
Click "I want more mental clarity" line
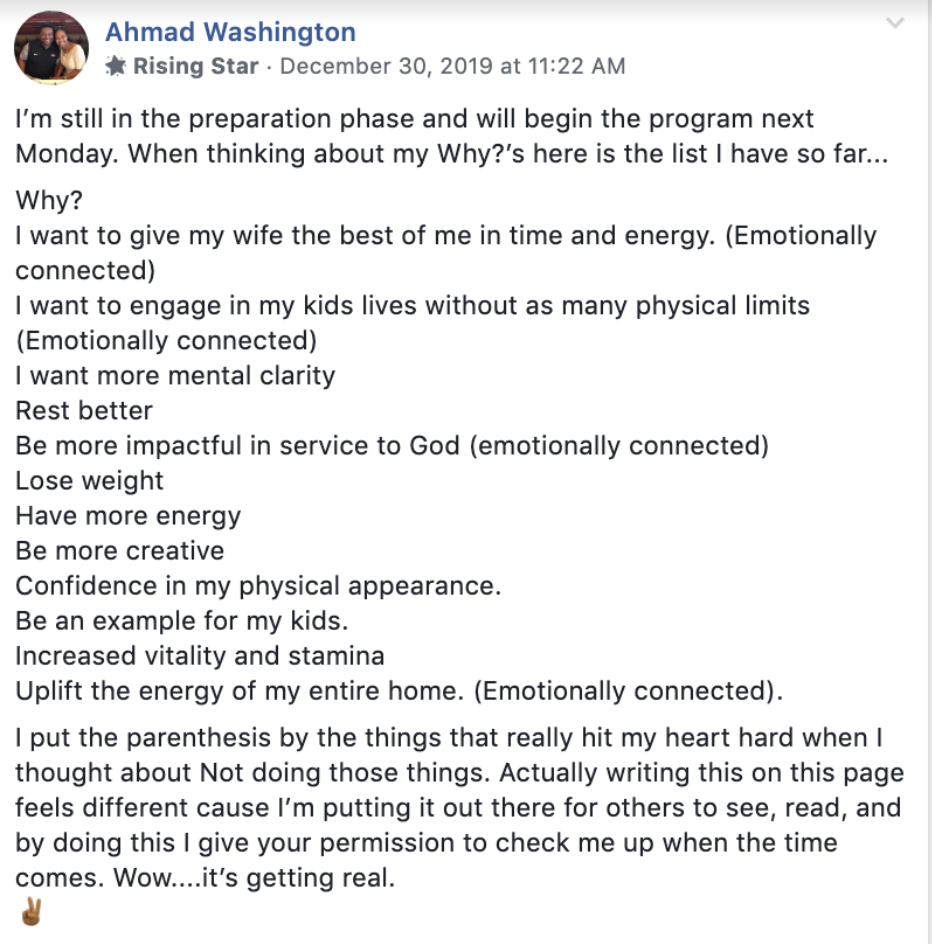tap(175, 376)
